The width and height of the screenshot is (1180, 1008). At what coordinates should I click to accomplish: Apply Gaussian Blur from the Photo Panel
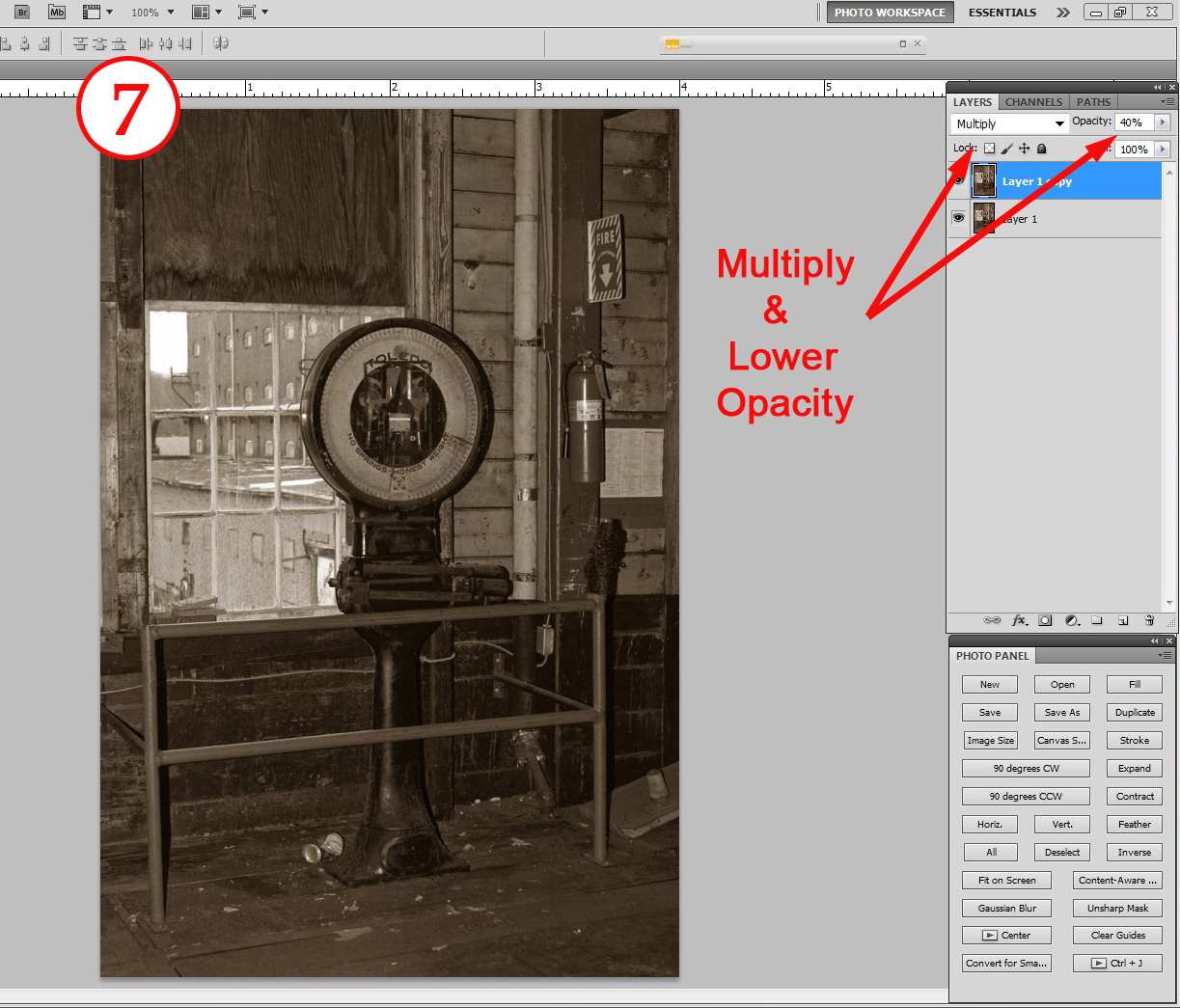coord(1006,908)
